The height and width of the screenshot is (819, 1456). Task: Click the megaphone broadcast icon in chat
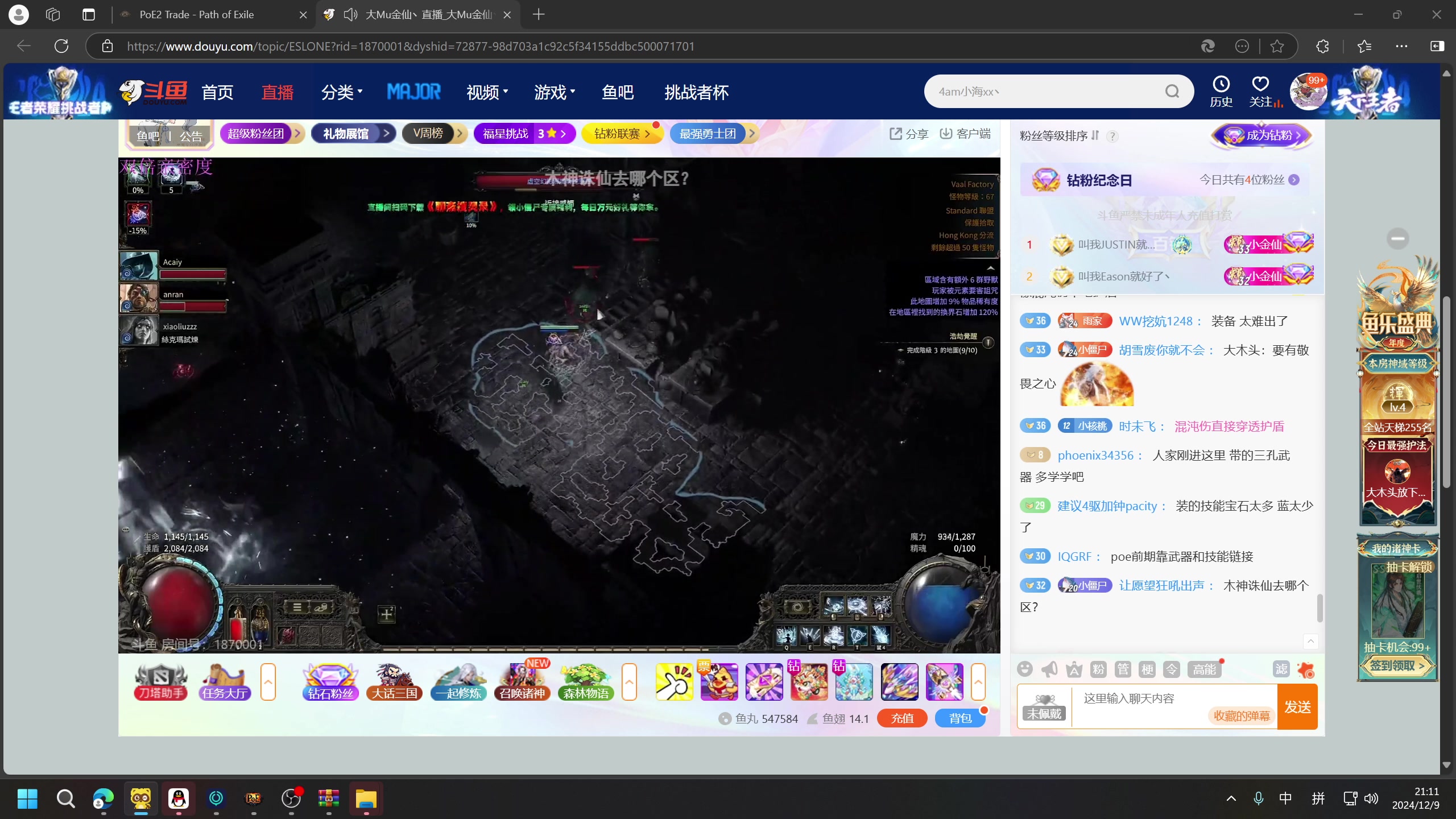[1049, 669]
